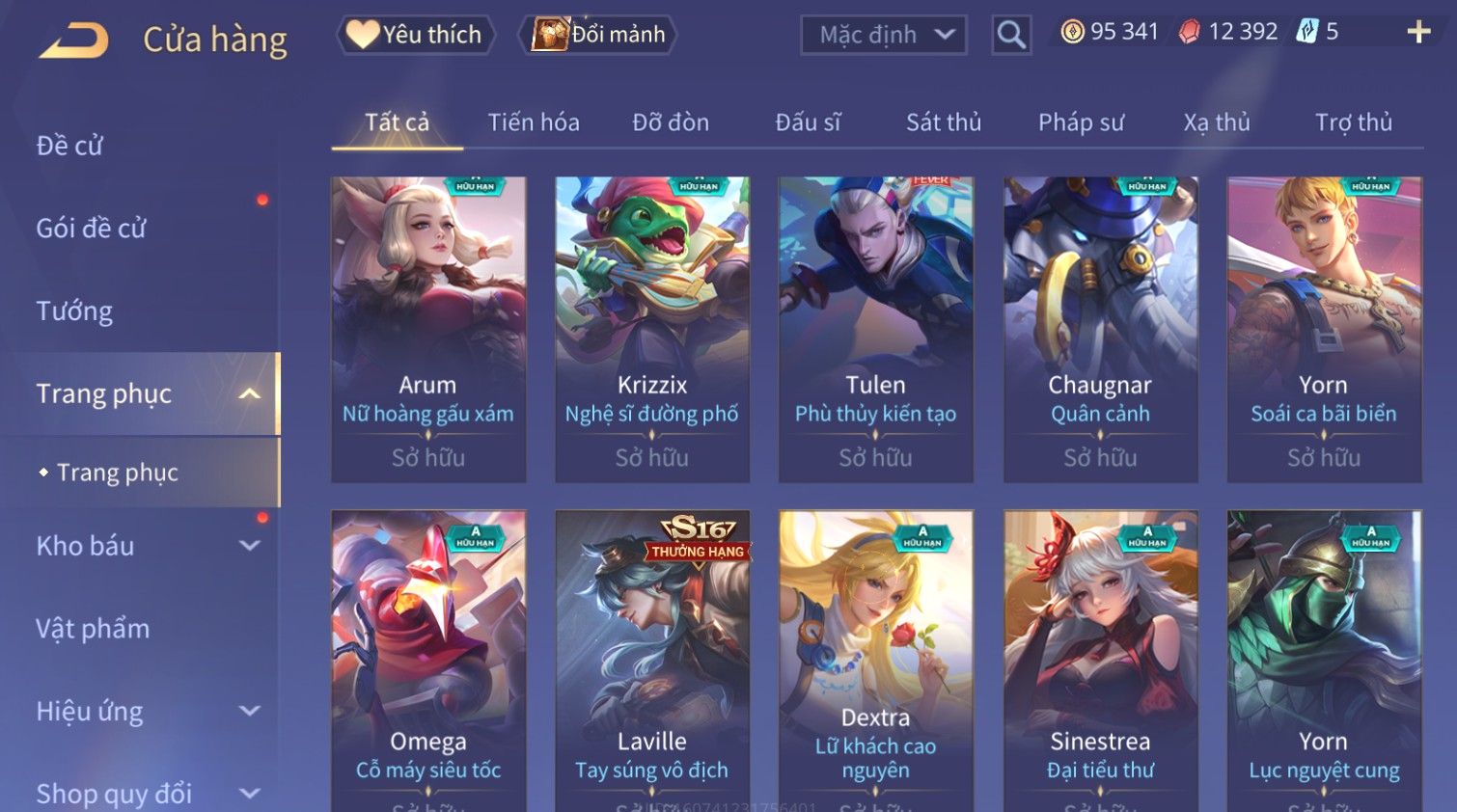The image size is (1457, 812).
Task: Switch to the Pháp sư tab
Action: pos(1081,122)
